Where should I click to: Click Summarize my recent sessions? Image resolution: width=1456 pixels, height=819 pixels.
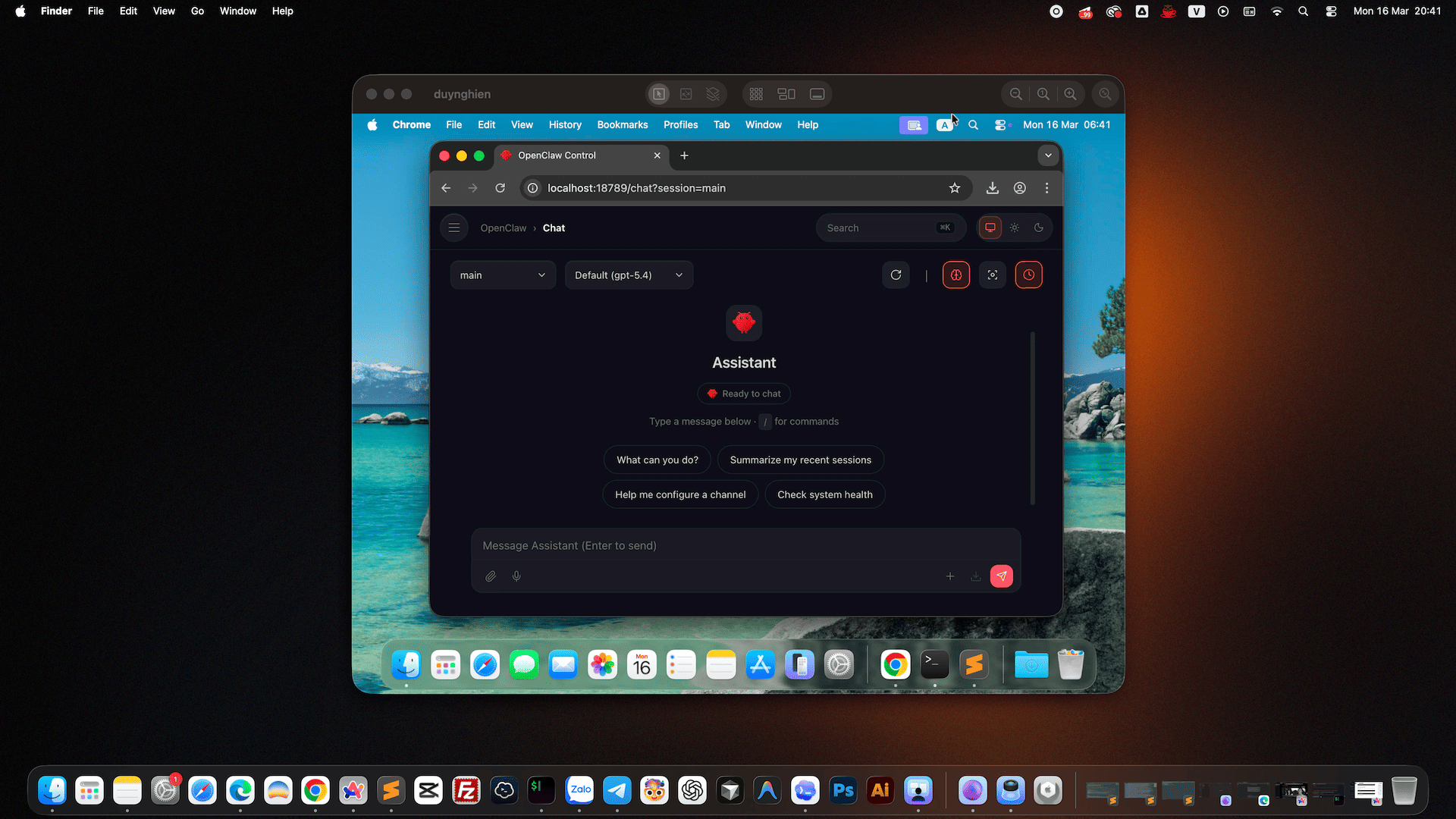[x=800, y=460]
